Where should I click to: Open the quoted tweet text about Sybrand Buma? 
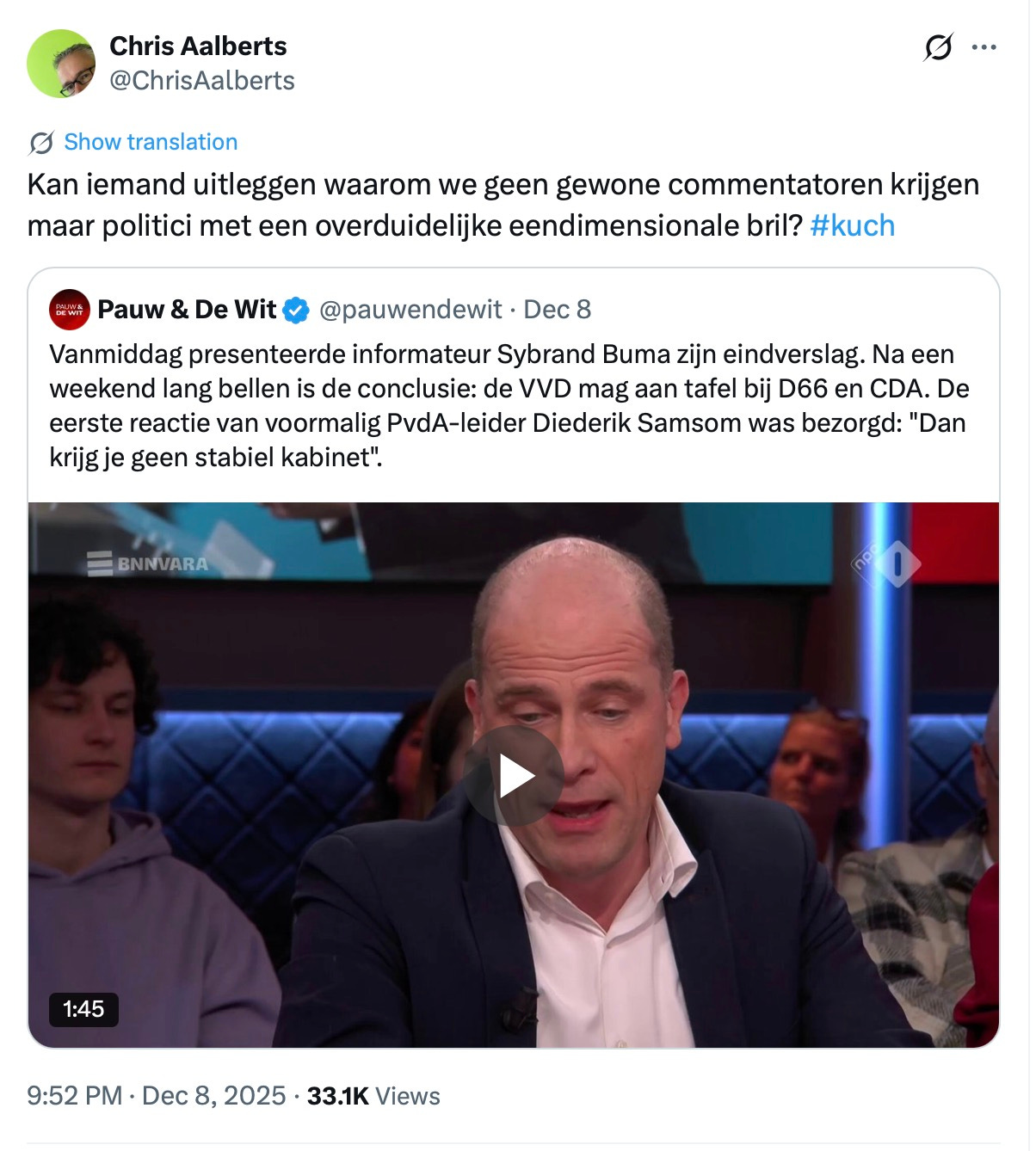(x=508, y=405)
